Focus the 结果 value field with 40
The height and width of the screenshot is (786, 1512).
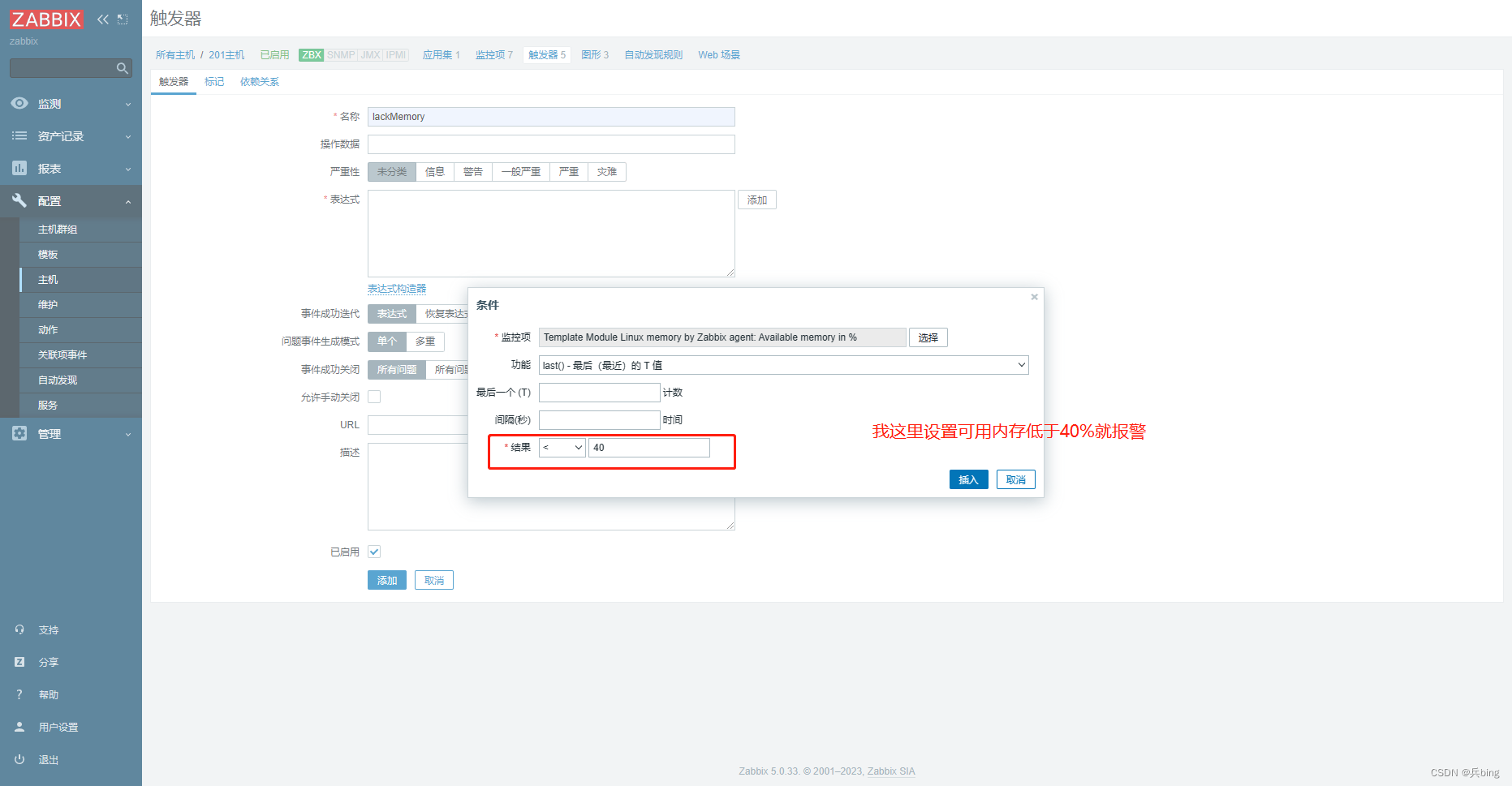click(649, 448)
